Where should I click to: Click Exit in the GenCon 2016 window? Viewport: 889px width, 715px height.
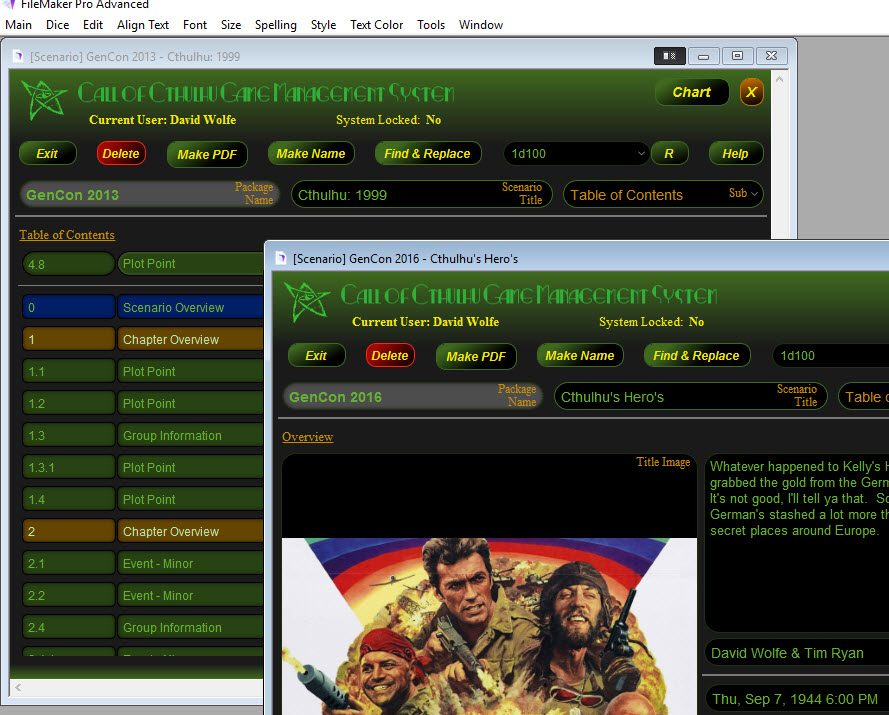316,356
